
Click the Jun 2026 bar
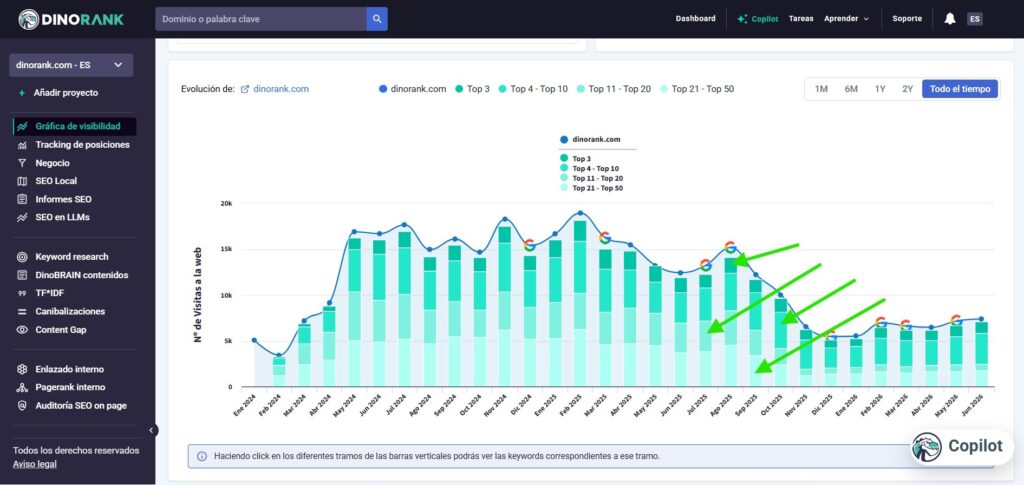point(981,354)
